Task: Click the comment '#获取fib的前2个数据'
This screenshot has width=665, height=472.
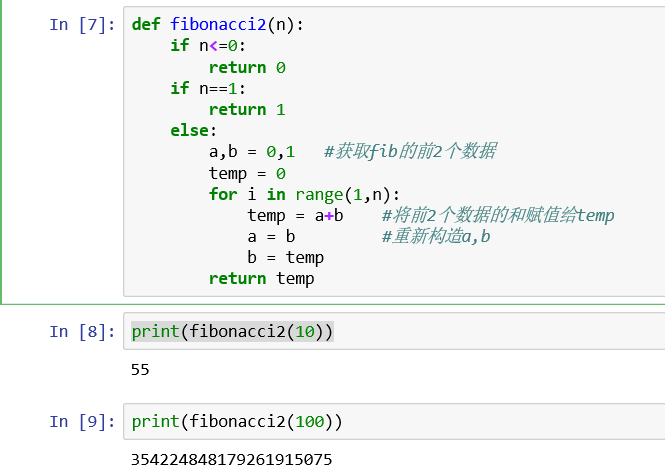Action: (x=410, y=152)
